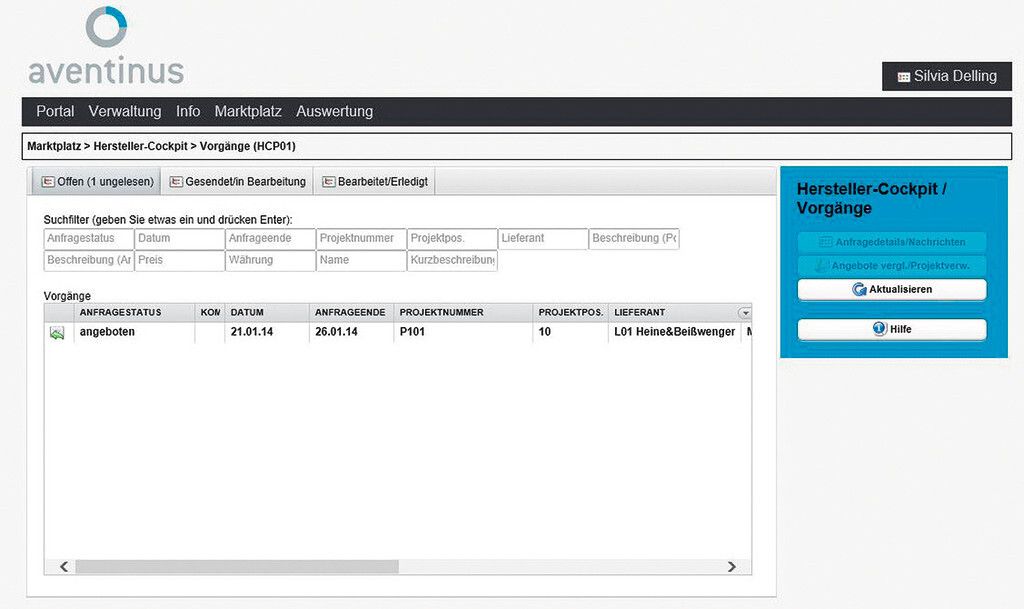The image size is (1024, 609).
Task: Select the Offen (1 ungelesen) tab
Action: pyautogui.click(x=97, y=182)
